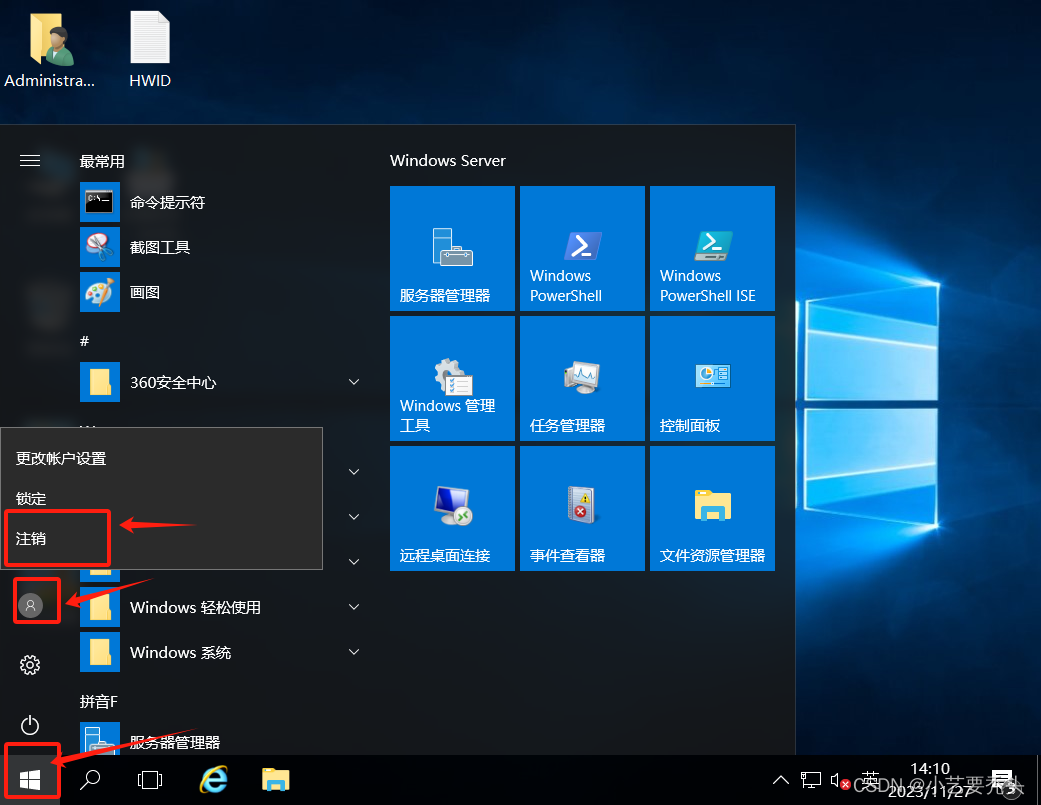This screenshot has height=805, width=1041.
Task: Launch Internet Explorer from taskbar
Action: pos(214,780)
